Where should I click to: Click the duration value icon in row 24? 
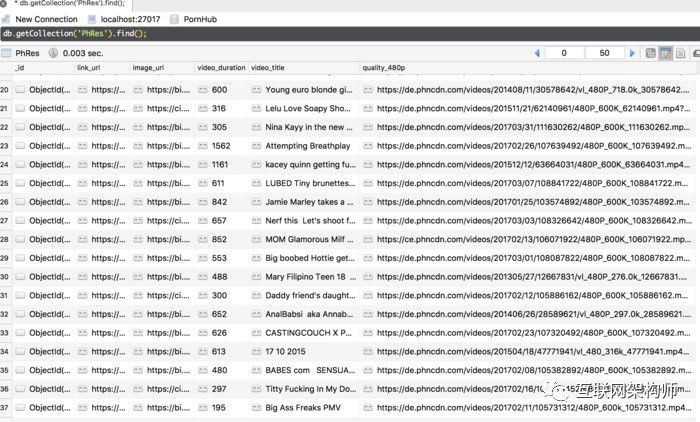click(x=203, y=165)
